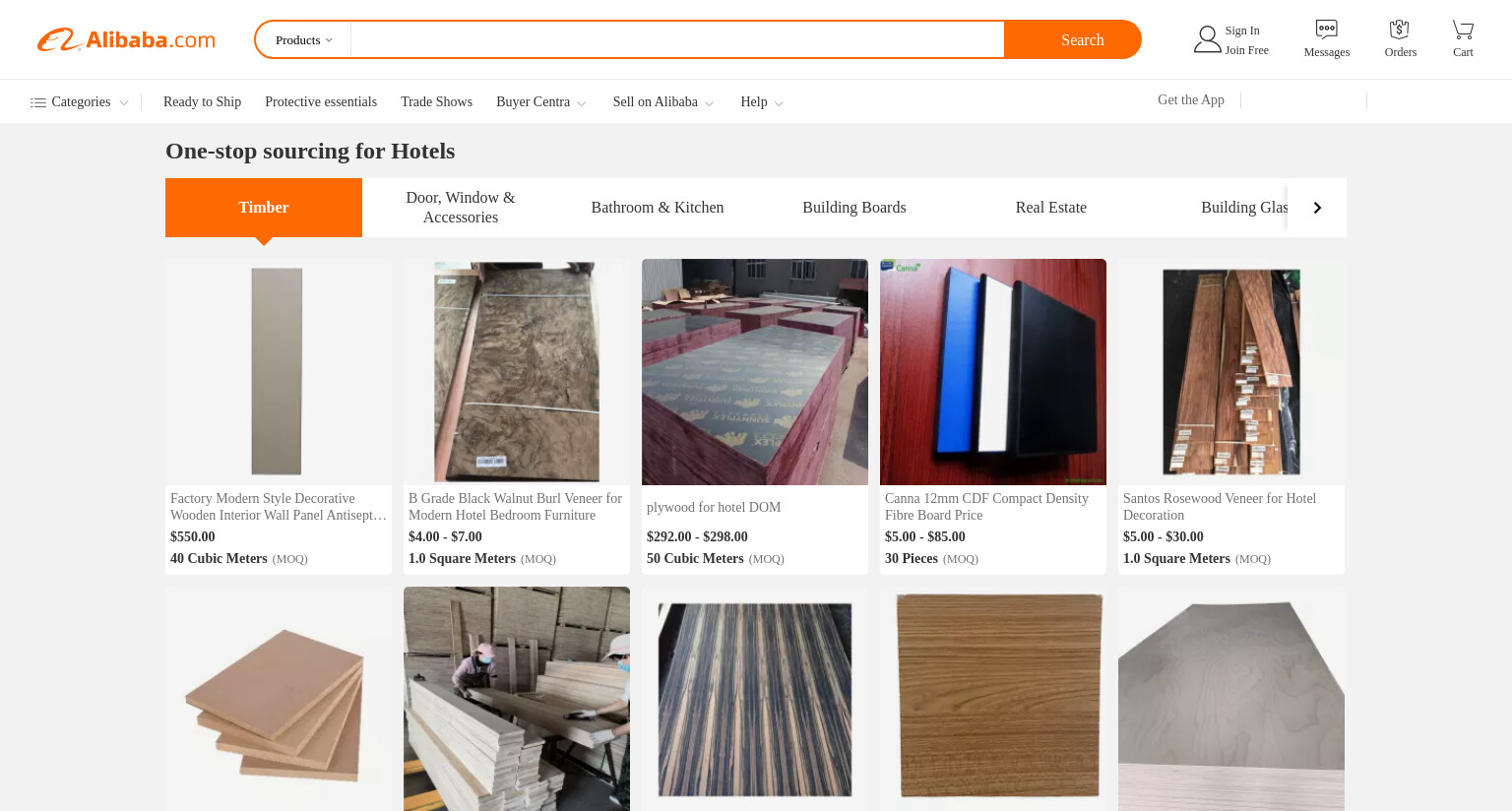Select the Timber tab
This screenshot has height=811, width=1512.
point(264,208)
